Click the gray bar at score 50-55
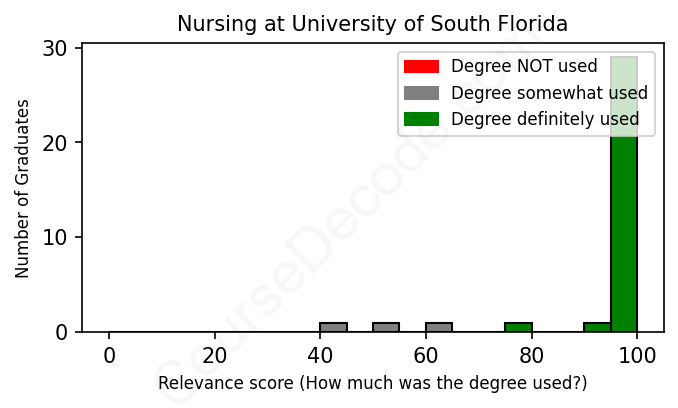The width and height of the screenshot is (678, 408). pyautogui.click(x=386, y=327)
